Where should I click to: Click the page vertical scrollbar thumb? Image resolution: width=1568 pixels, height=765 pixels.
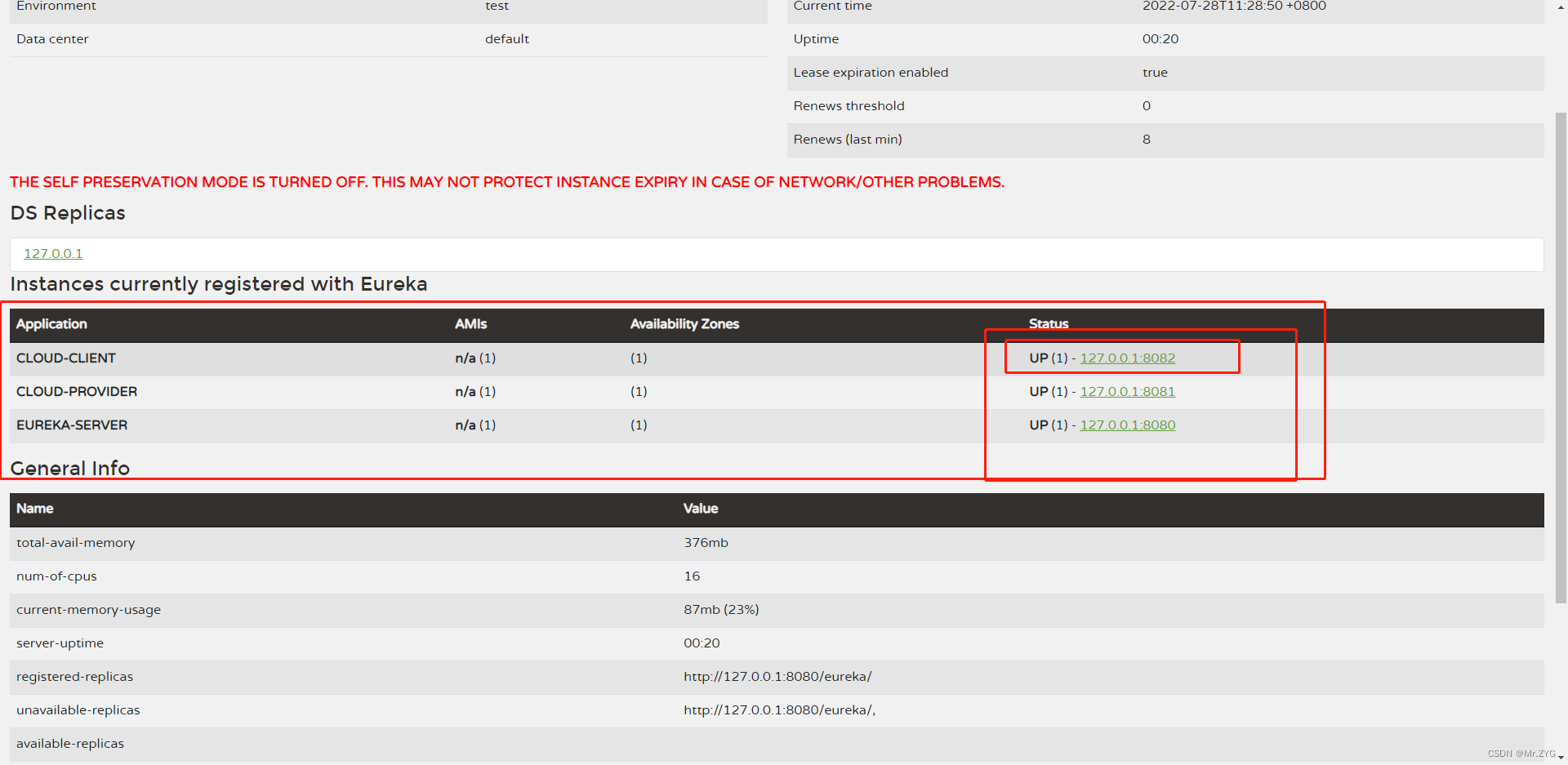[1561, 358]
